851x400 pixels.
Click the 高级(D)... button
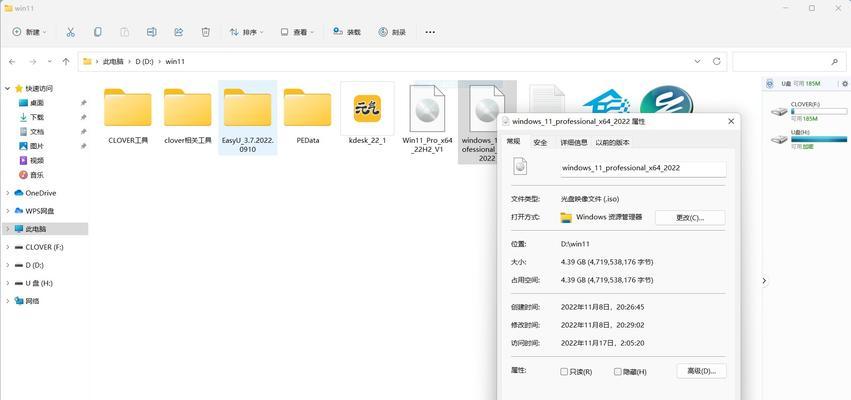pyautogui.click(x=701, y=371)
